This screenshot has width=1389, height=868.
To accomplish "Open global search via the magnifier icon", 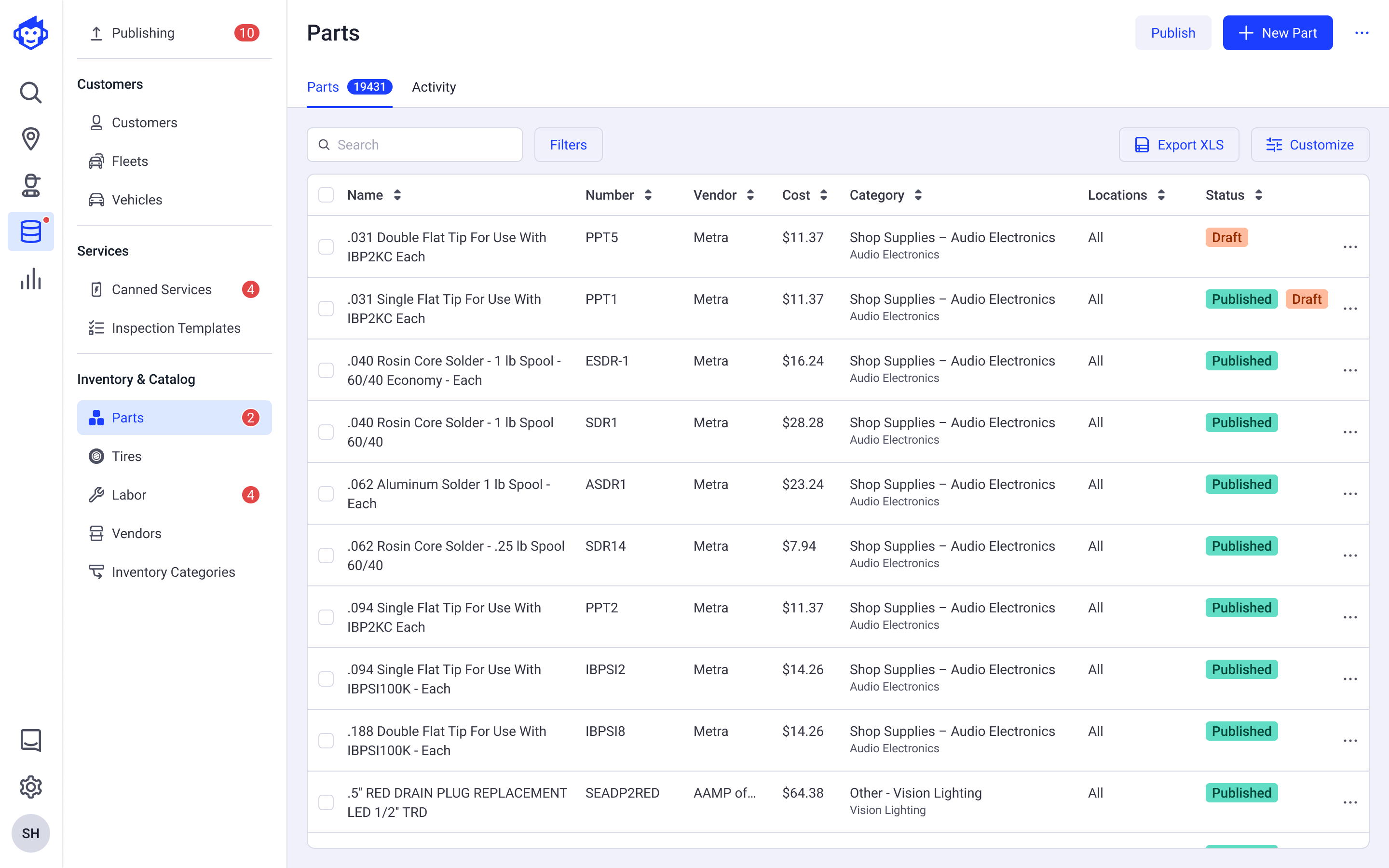I will 30,93.
